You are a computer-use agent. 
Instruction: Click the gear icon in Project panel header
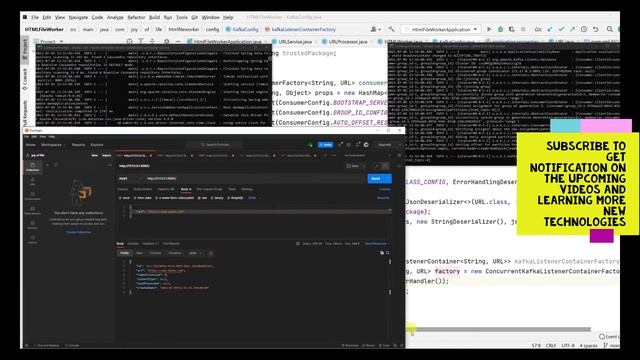(167, 41)
